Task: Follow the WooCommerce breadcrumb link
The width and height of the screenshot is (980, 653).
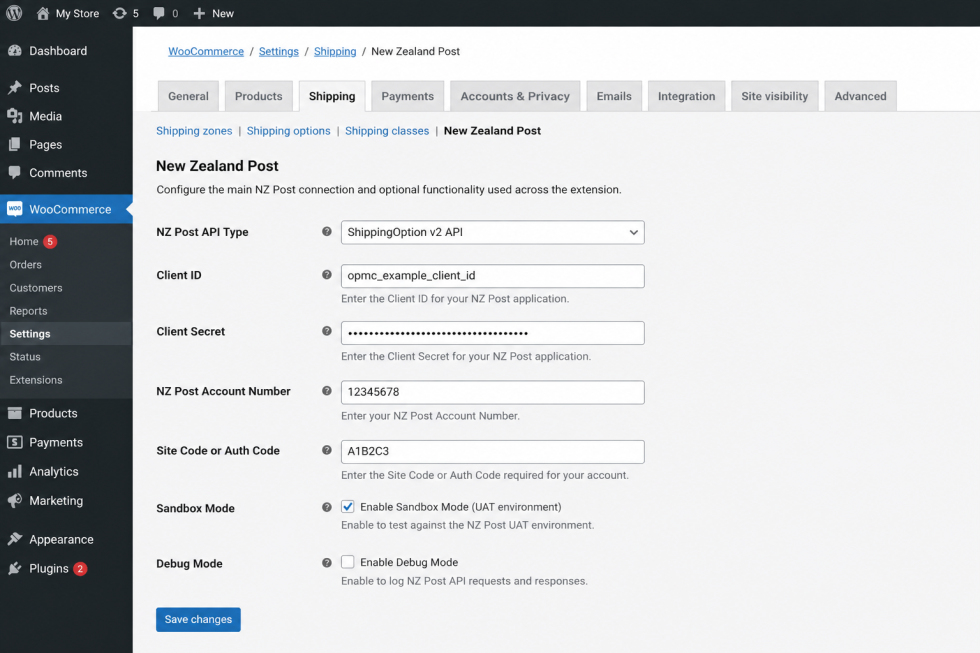Action: click(206, 51)
